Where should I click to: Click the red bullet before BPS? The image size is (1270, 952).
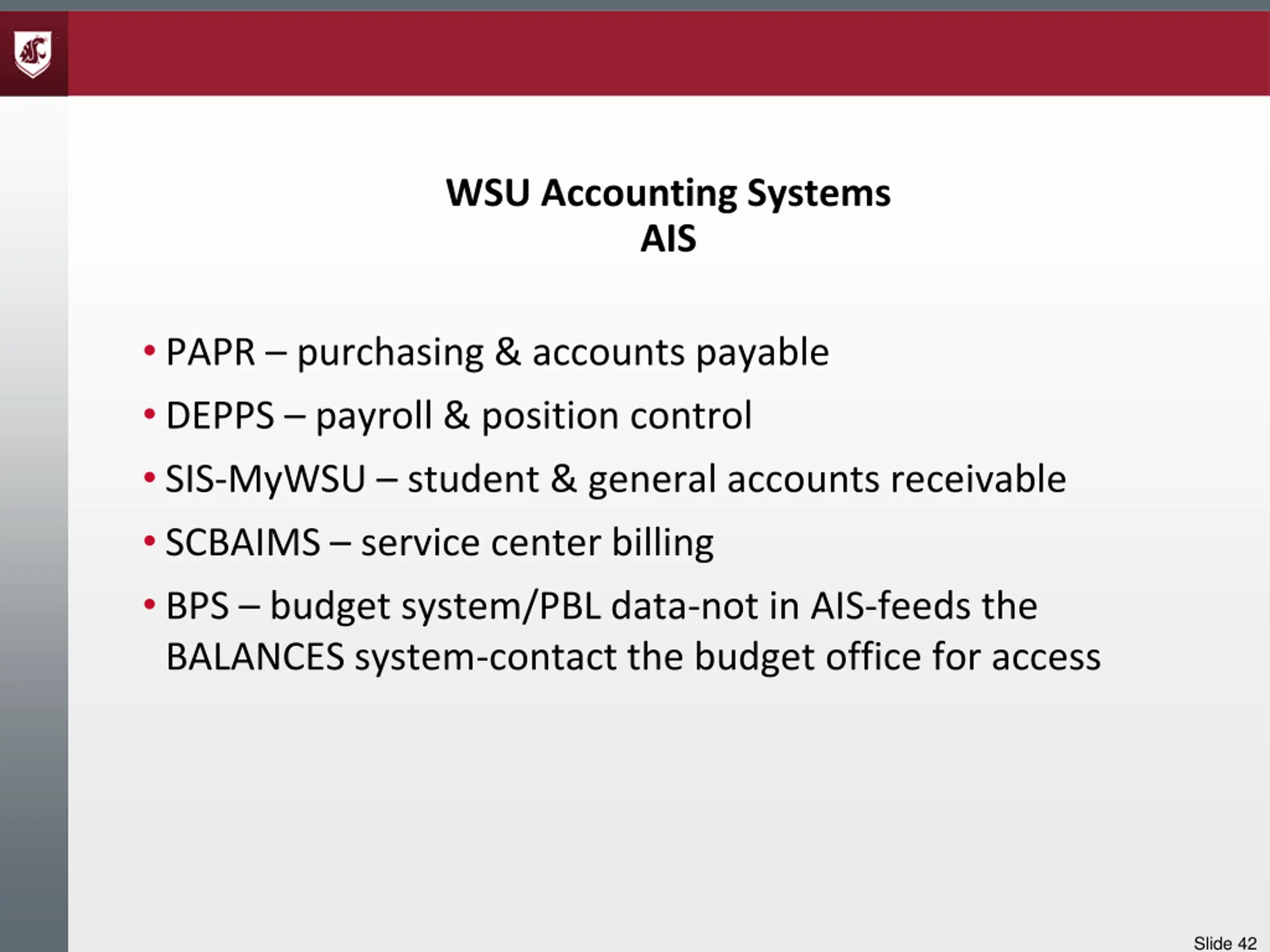point(150,604)
